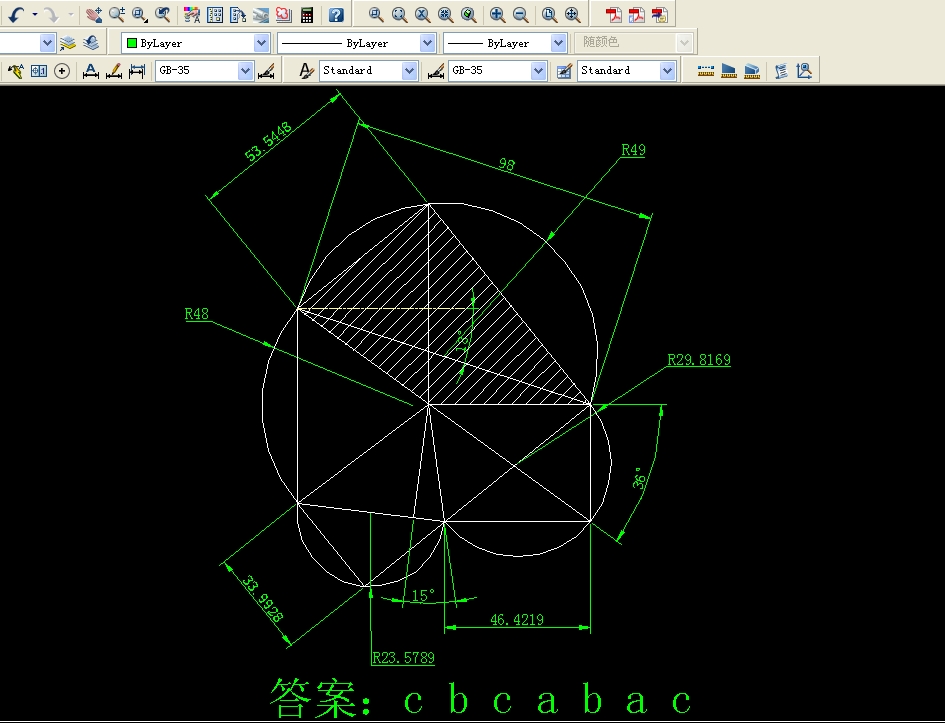Click Zoom Window in the zoom toolbar

coord(376,14)
